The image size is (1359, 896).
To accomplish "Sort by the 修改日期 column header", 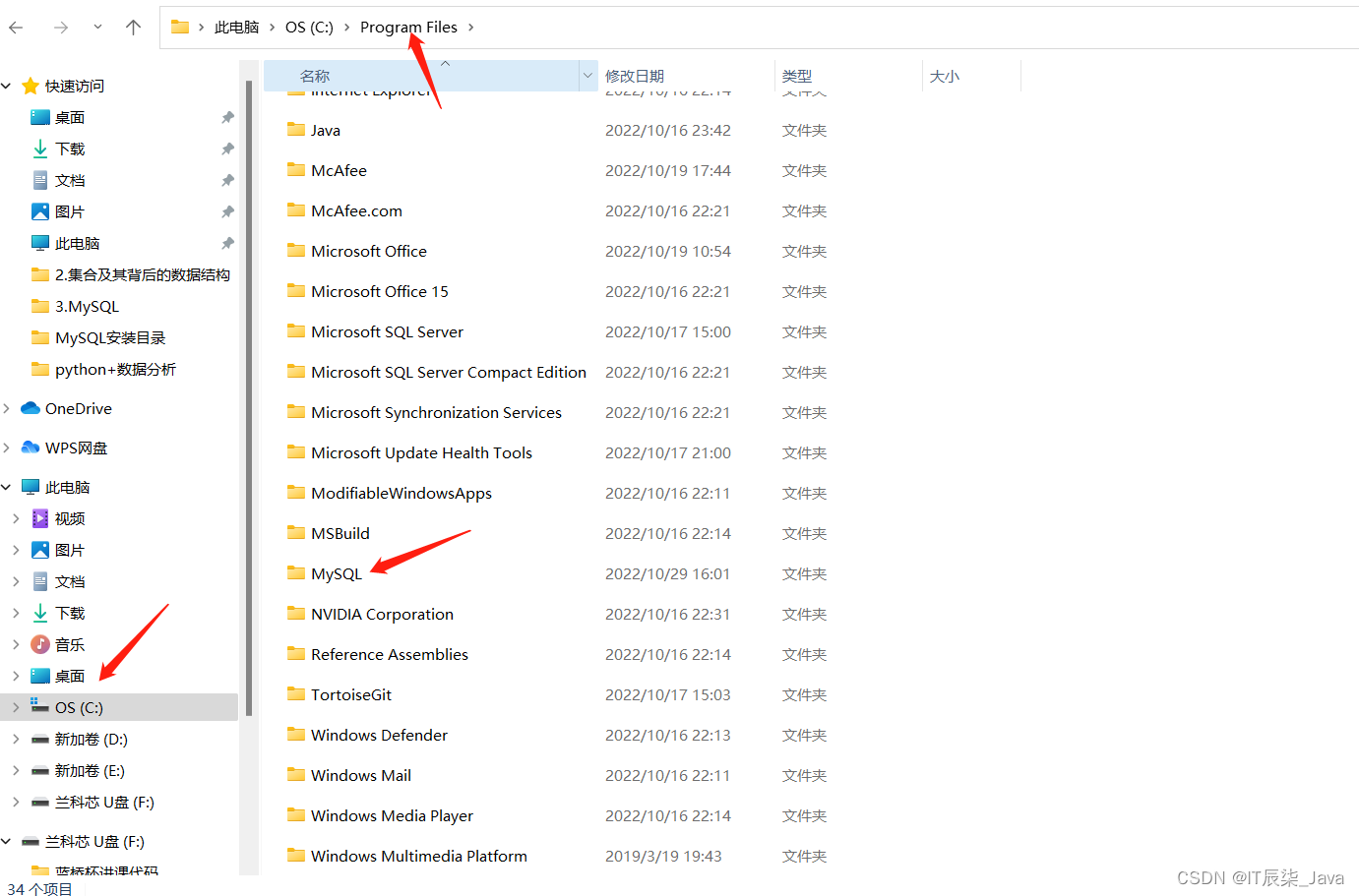I will coord(635,76).
